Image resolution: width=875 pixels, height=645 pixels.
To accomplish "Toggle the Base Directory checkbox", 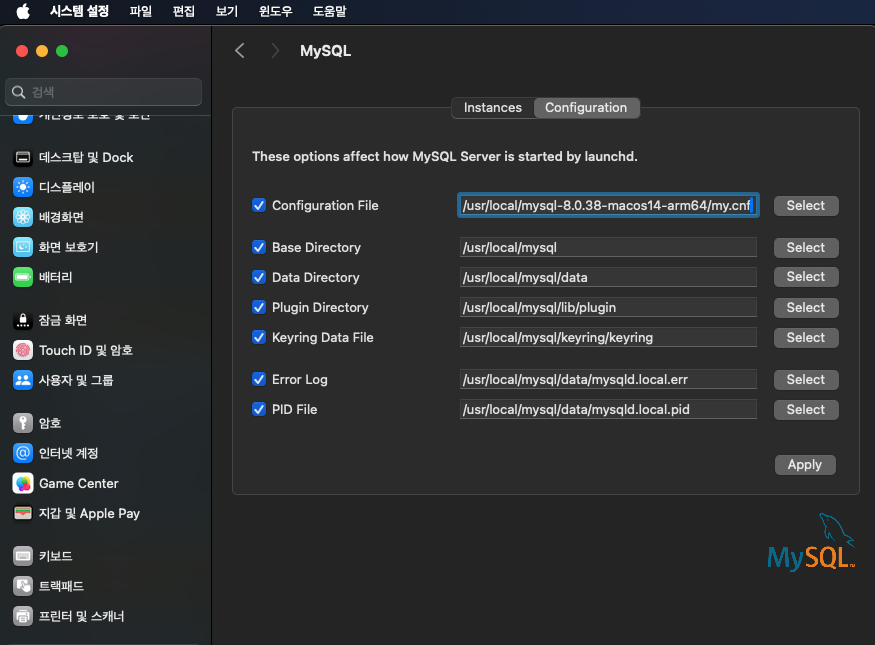I will coord(259,247).
